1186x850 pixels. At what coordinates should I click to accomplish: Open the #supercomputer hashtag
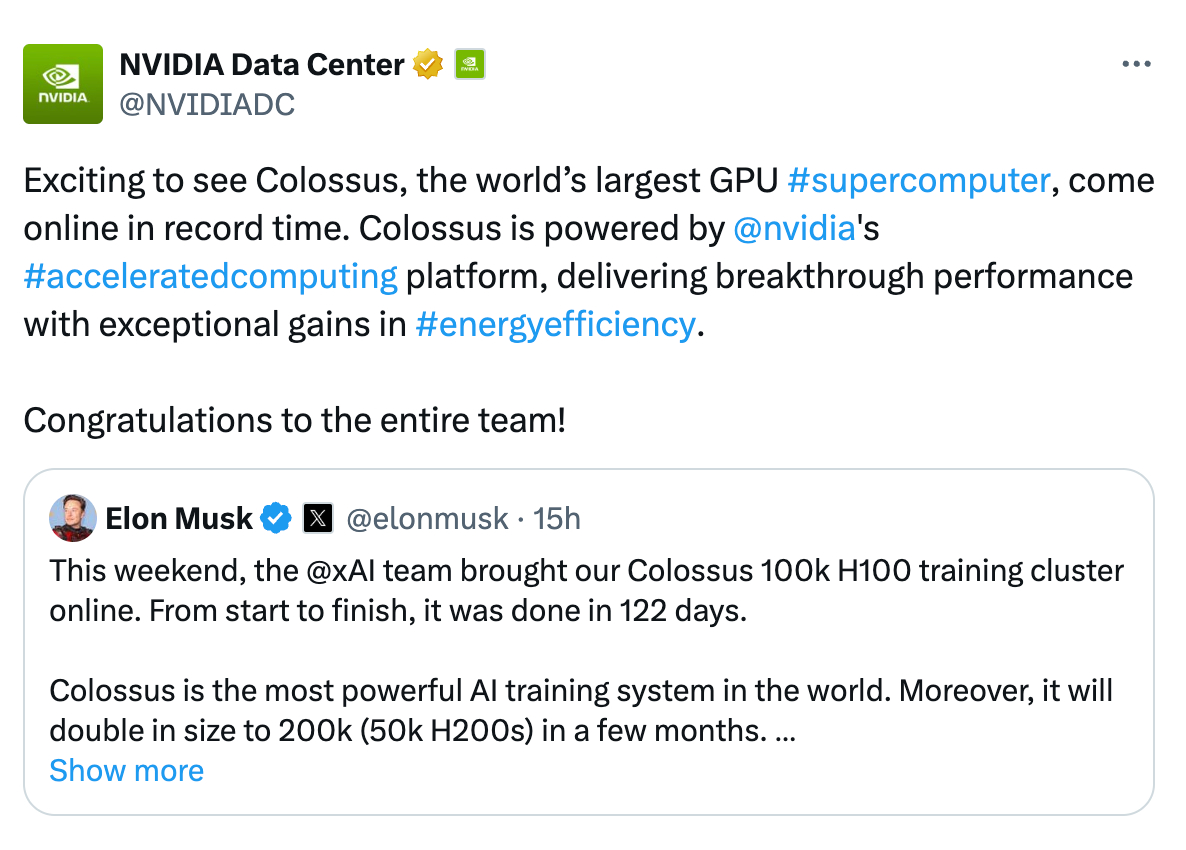pos(919,181)
